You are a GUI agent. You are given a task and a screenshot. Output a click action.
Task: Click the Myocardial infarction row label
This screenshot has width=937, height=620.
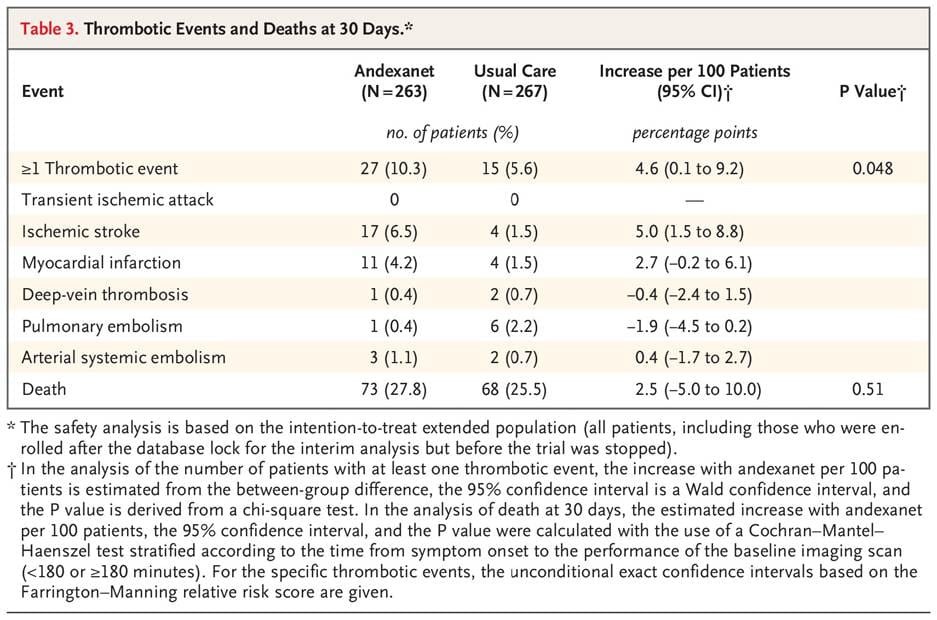click(x=101, y=263)
